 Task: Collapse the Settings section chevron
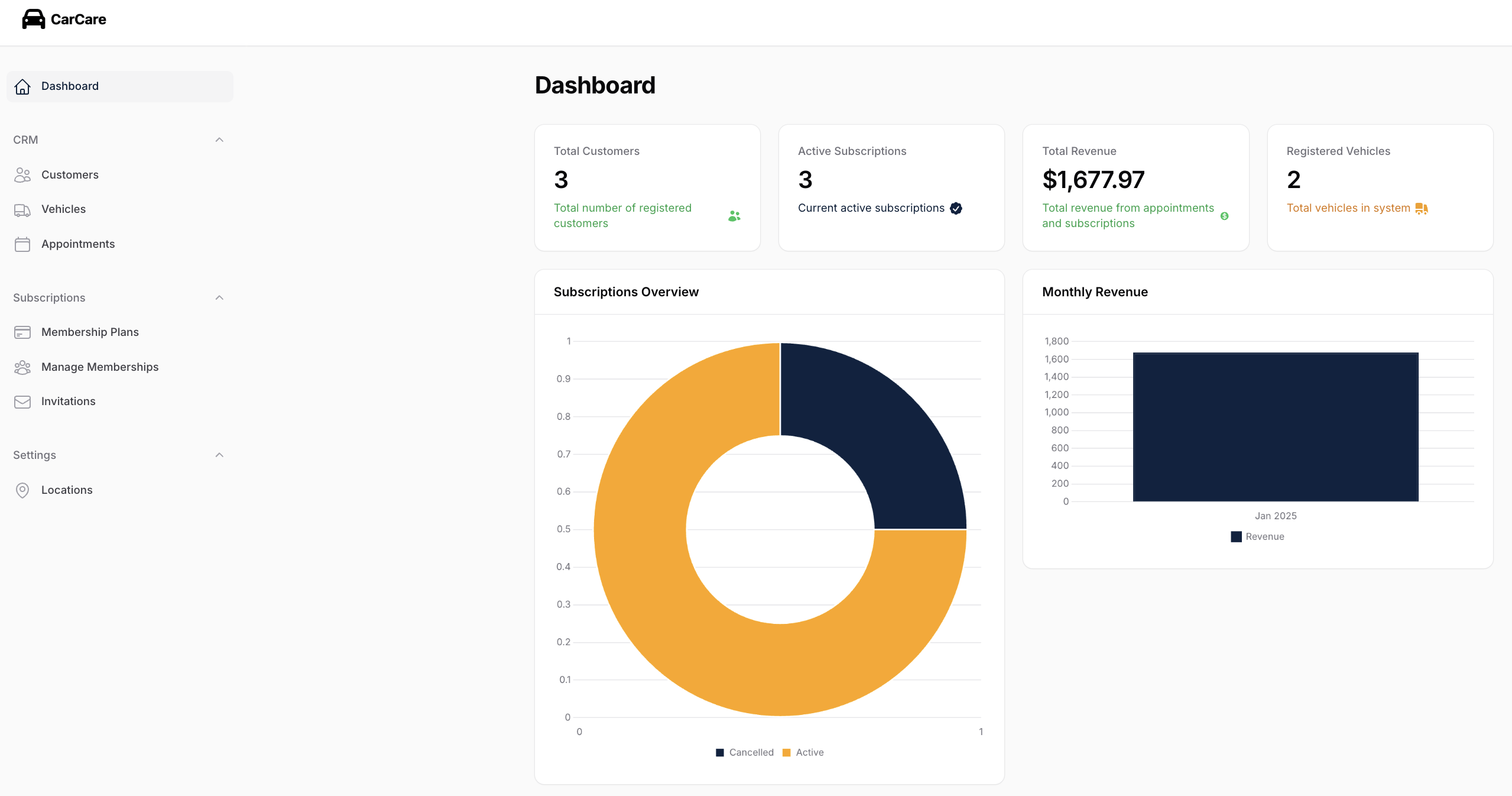pos(219,455)
